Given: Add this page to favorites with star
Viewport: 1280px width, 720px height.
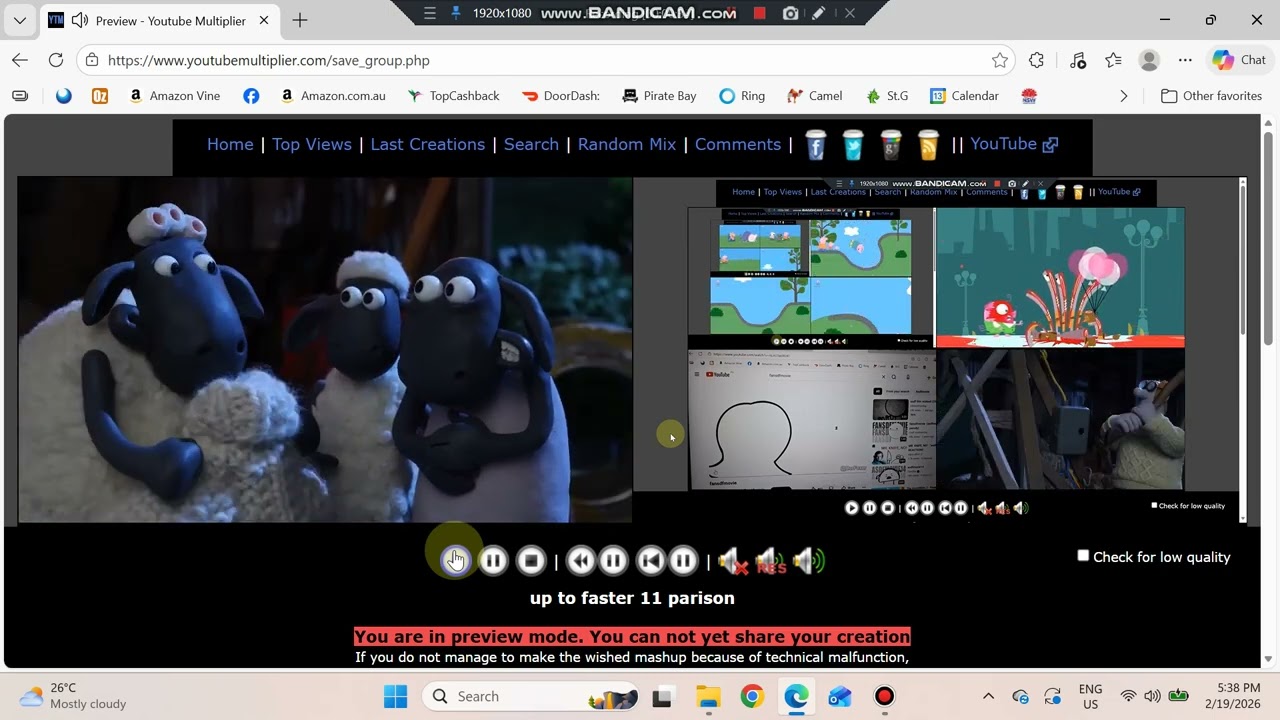Looking at the screenshot, I should tap(999, 60).
